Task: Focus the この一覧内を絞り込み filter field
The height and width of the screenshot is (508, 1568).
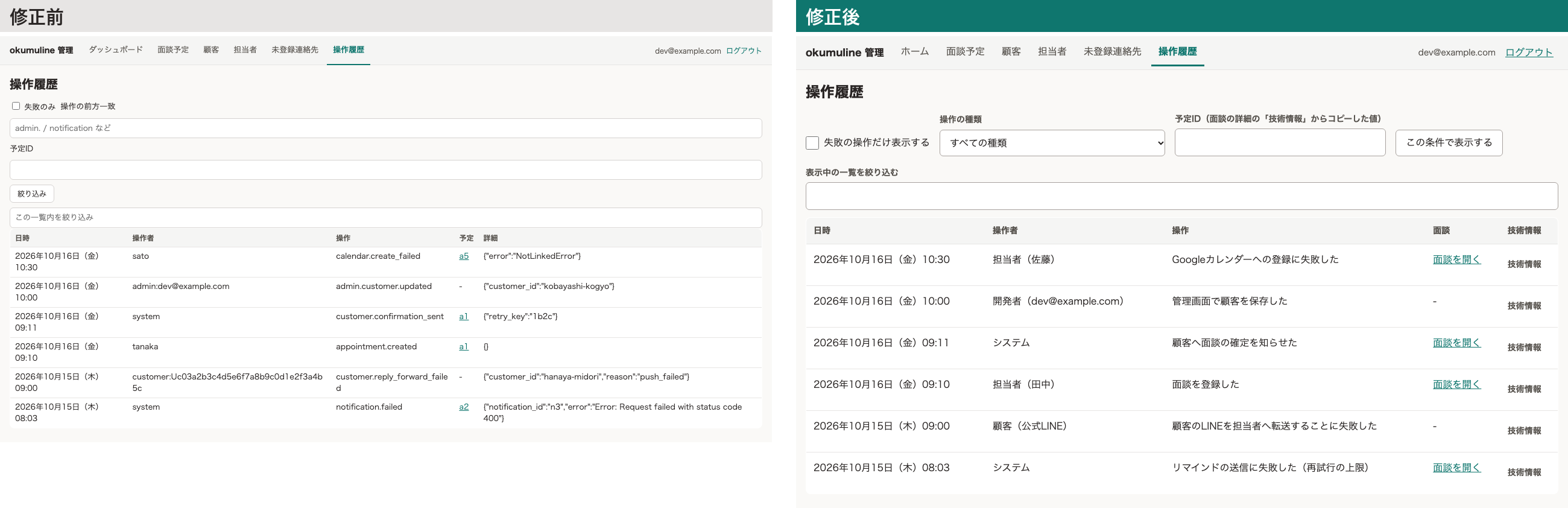Action: [385, 217]
